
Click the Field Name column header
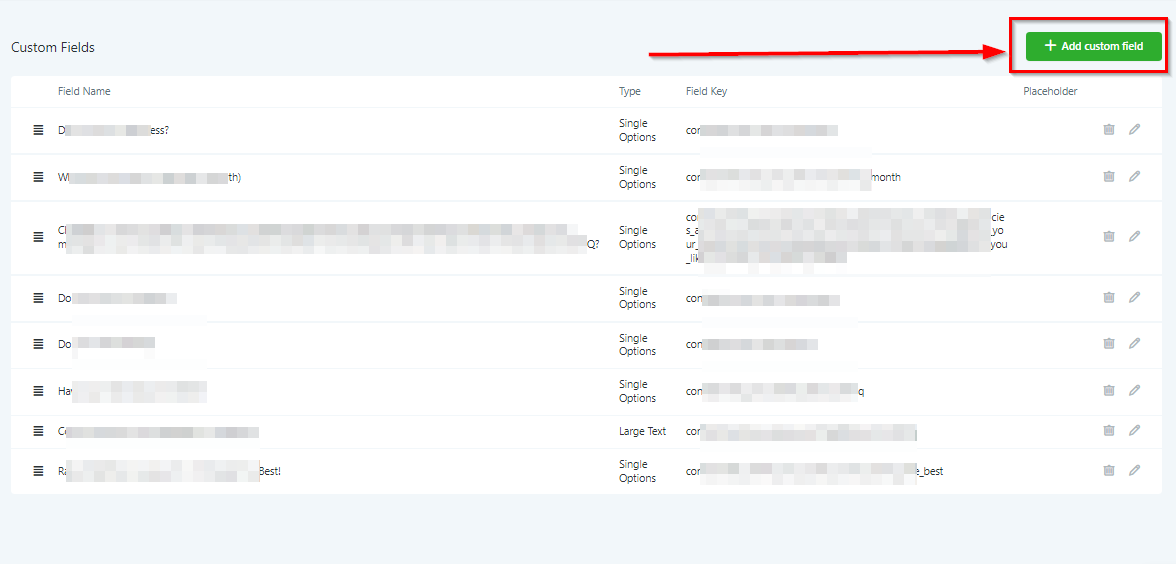point(84,92)
